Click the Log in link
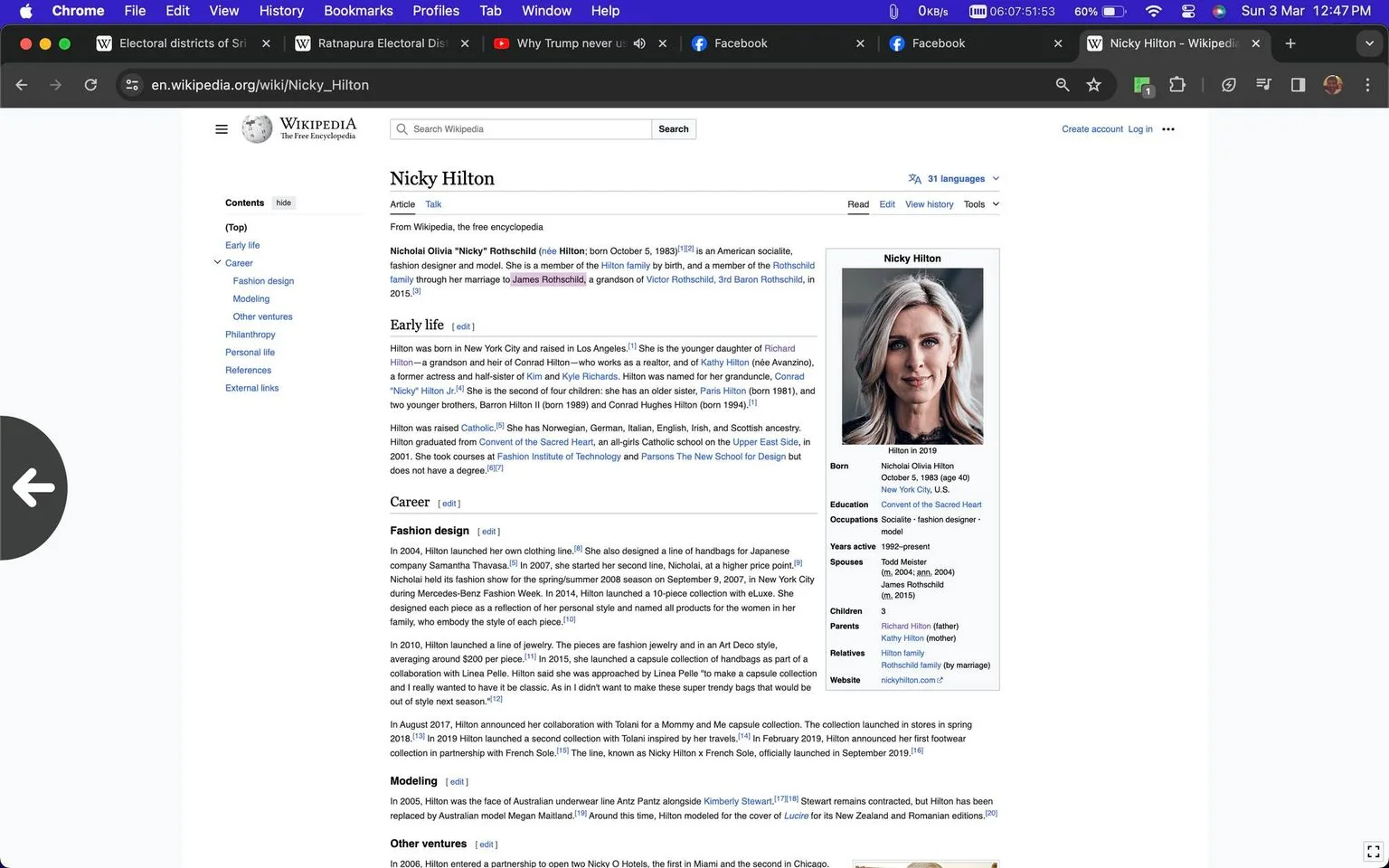The height and width of the screenshot is (868, 1389). click(x=1140, y=129)
